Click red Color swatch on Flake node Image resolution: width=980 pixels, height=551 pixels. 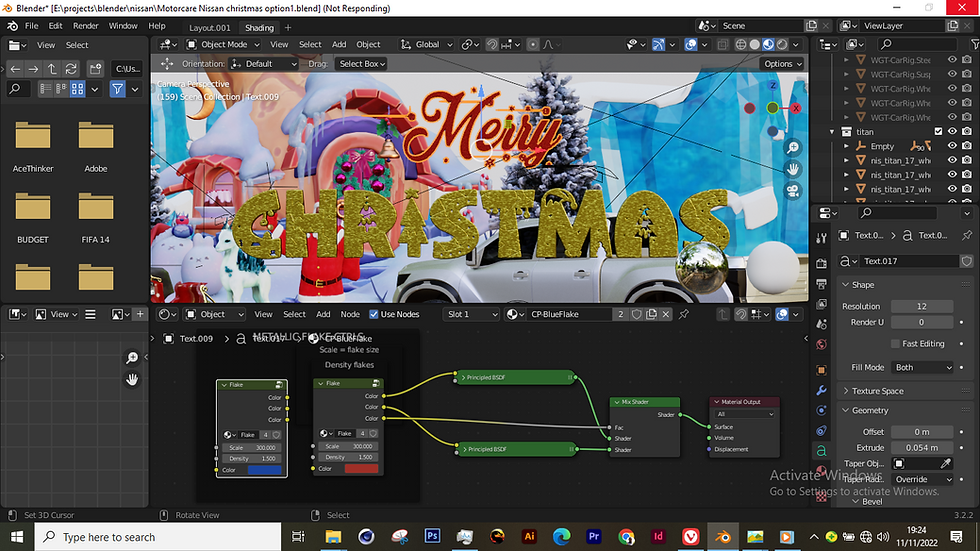[361, 469]
